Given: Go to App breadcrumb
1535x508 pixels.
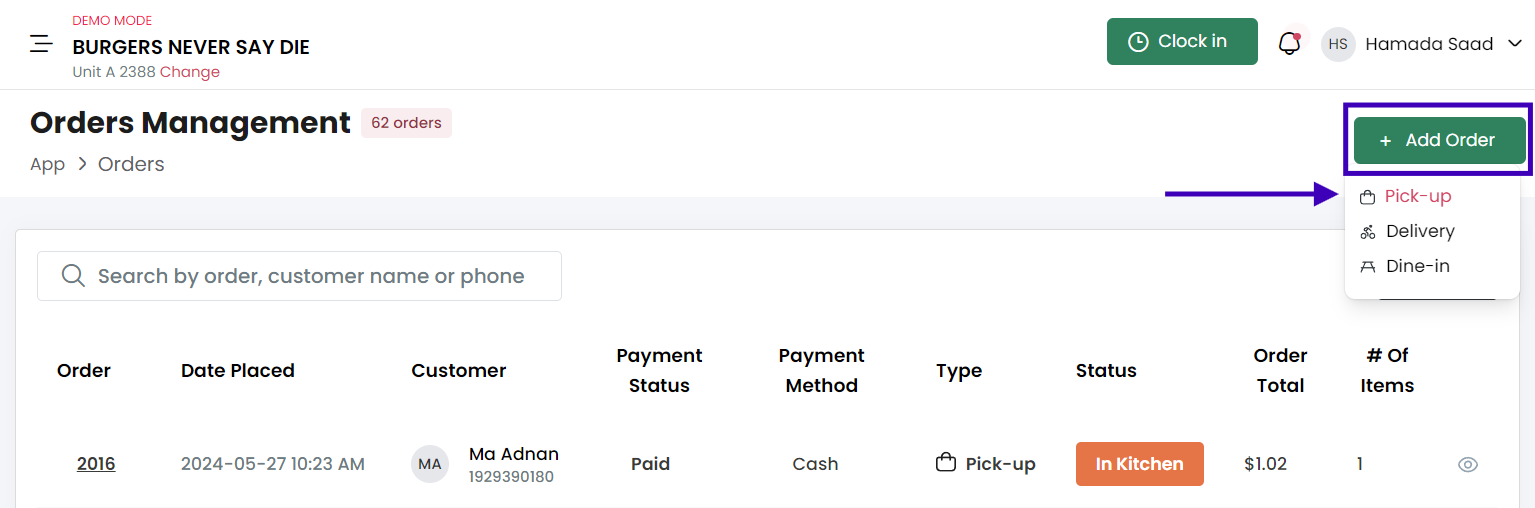Looking at the screenshot, I should pyautogui.click(x=47, y=164).
